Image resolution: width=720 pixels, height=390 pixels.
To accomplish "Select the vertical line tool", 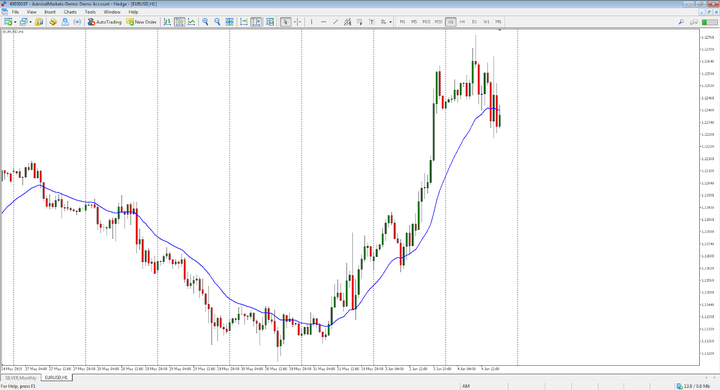I will pos(311,22).
